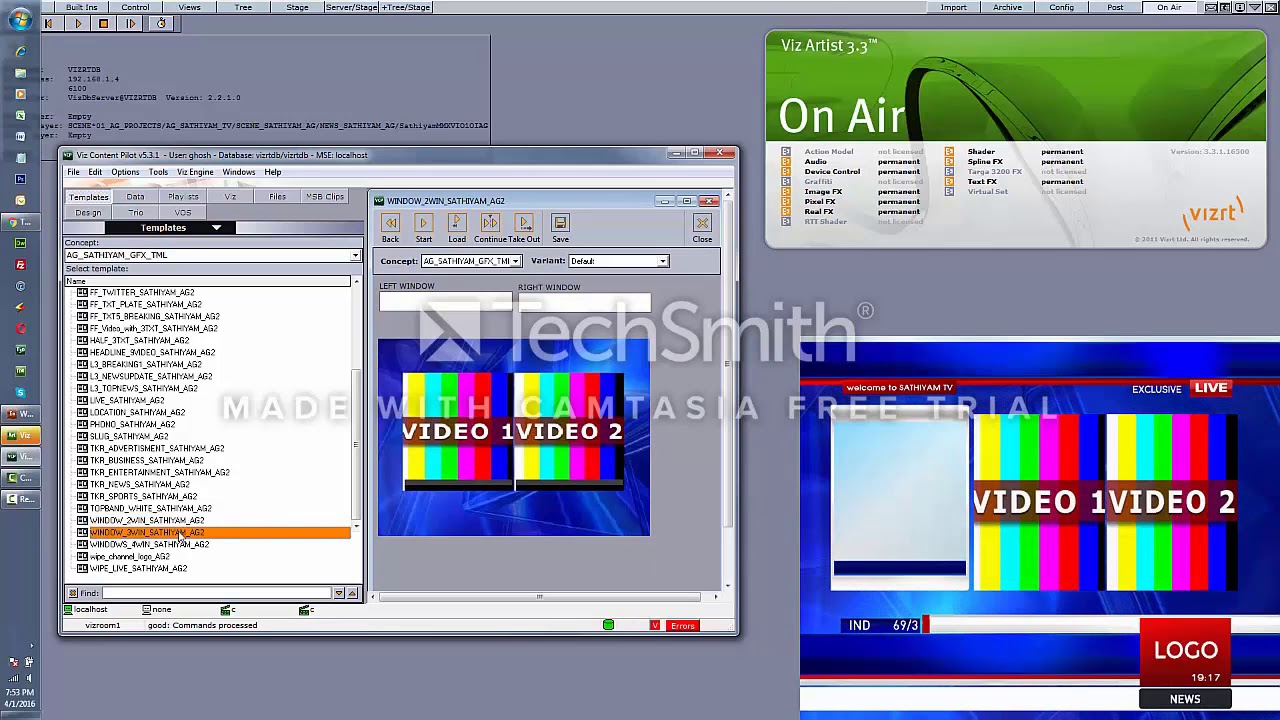Click in the Find input field
The height and width of the screenshot is (720, 1280).
pos(215,593)
